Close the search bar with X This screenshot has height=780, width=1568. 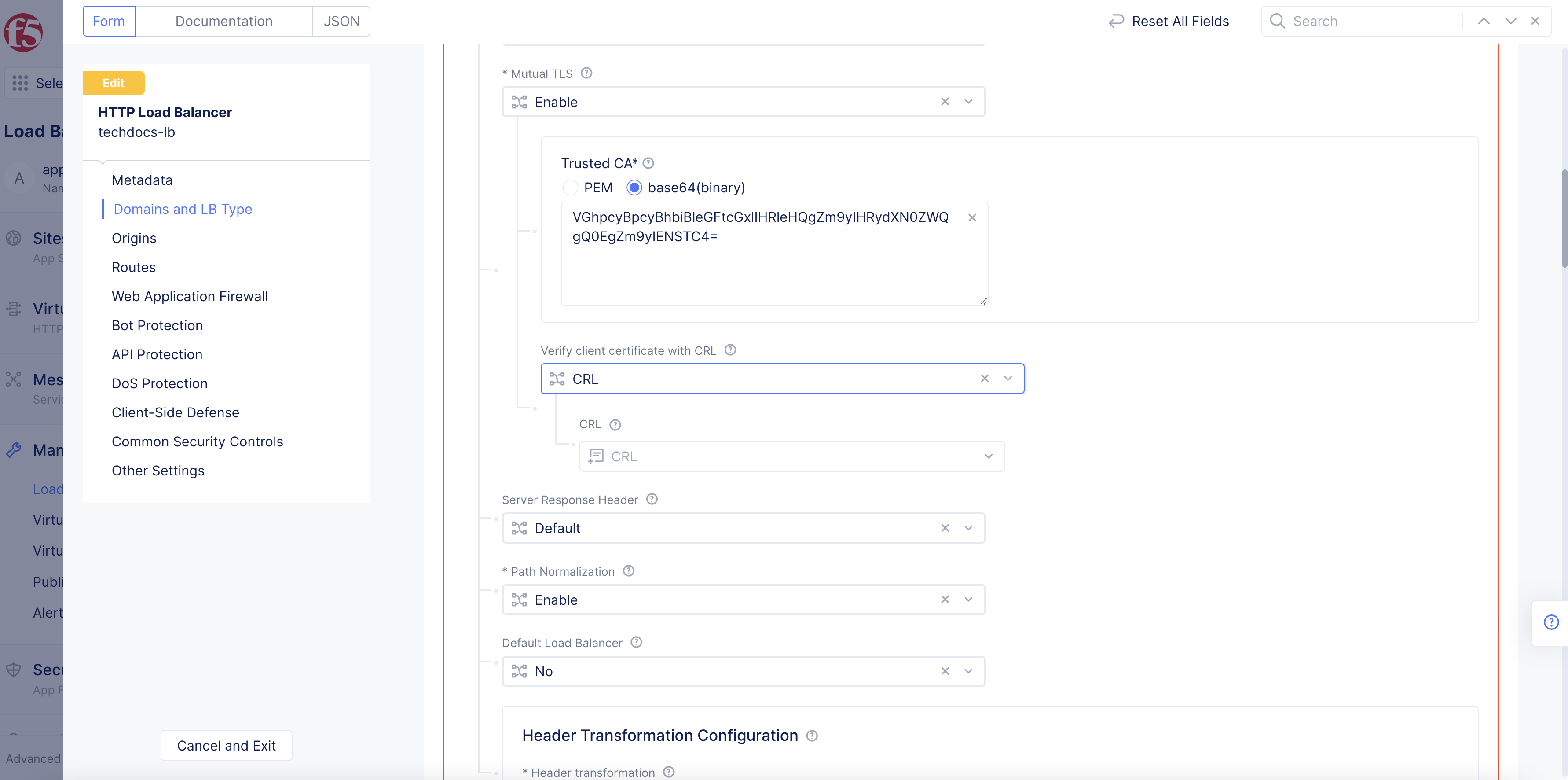click(x=1535, y=21)
